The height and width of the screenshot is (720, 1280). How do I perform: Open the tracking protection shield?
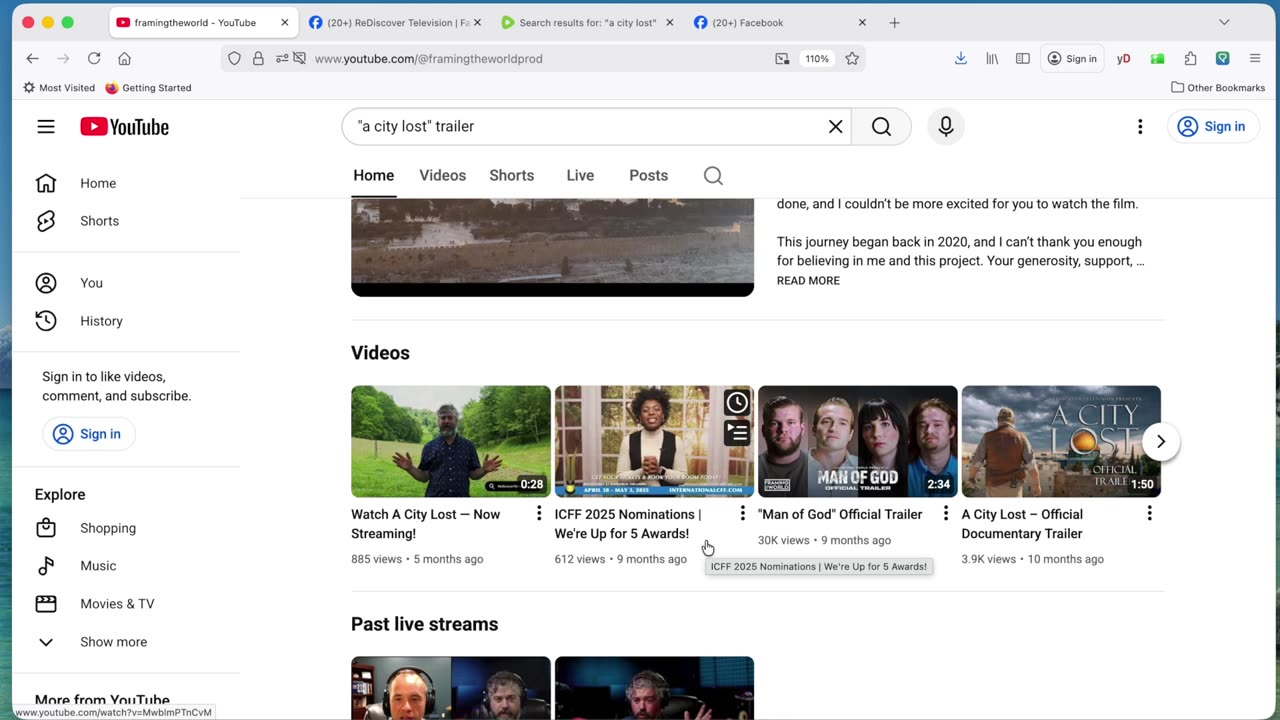tap(234, 59)
